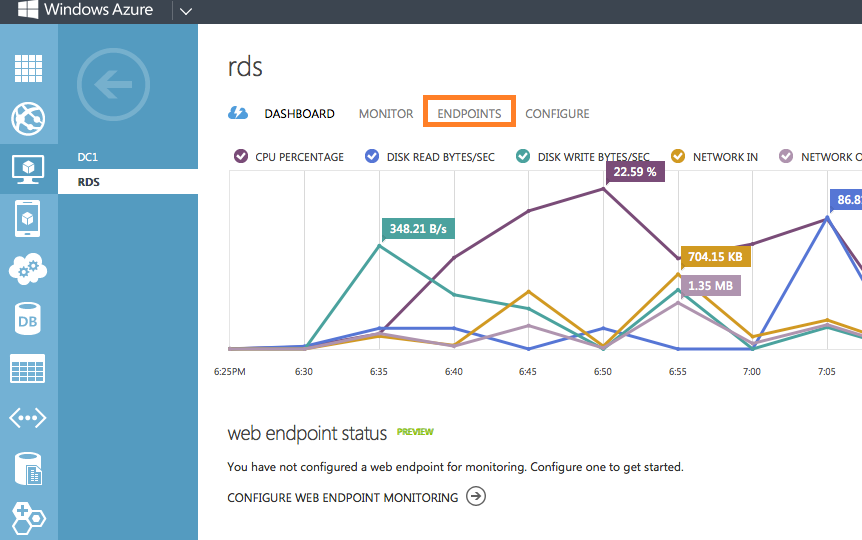This screenshot has width=862, height=540.
Task: Go back with the circular arrow
Action: (113, 84)
